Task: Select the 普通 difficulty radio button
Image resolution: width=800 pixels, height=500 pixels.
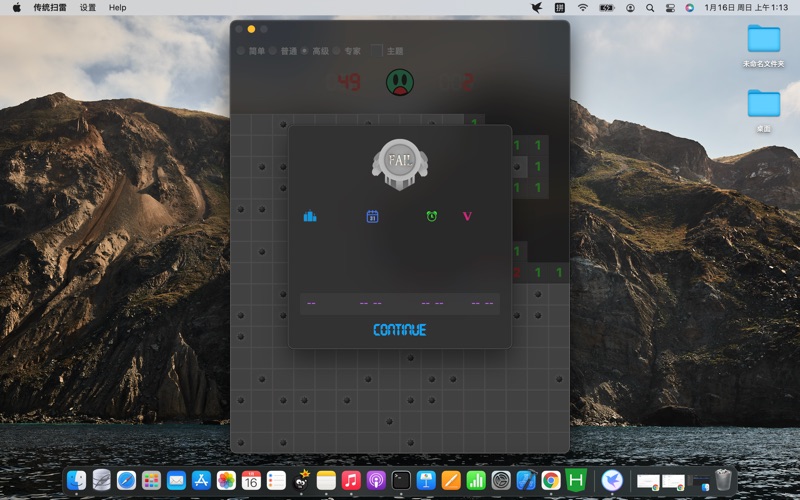Action: click(273, 51)
